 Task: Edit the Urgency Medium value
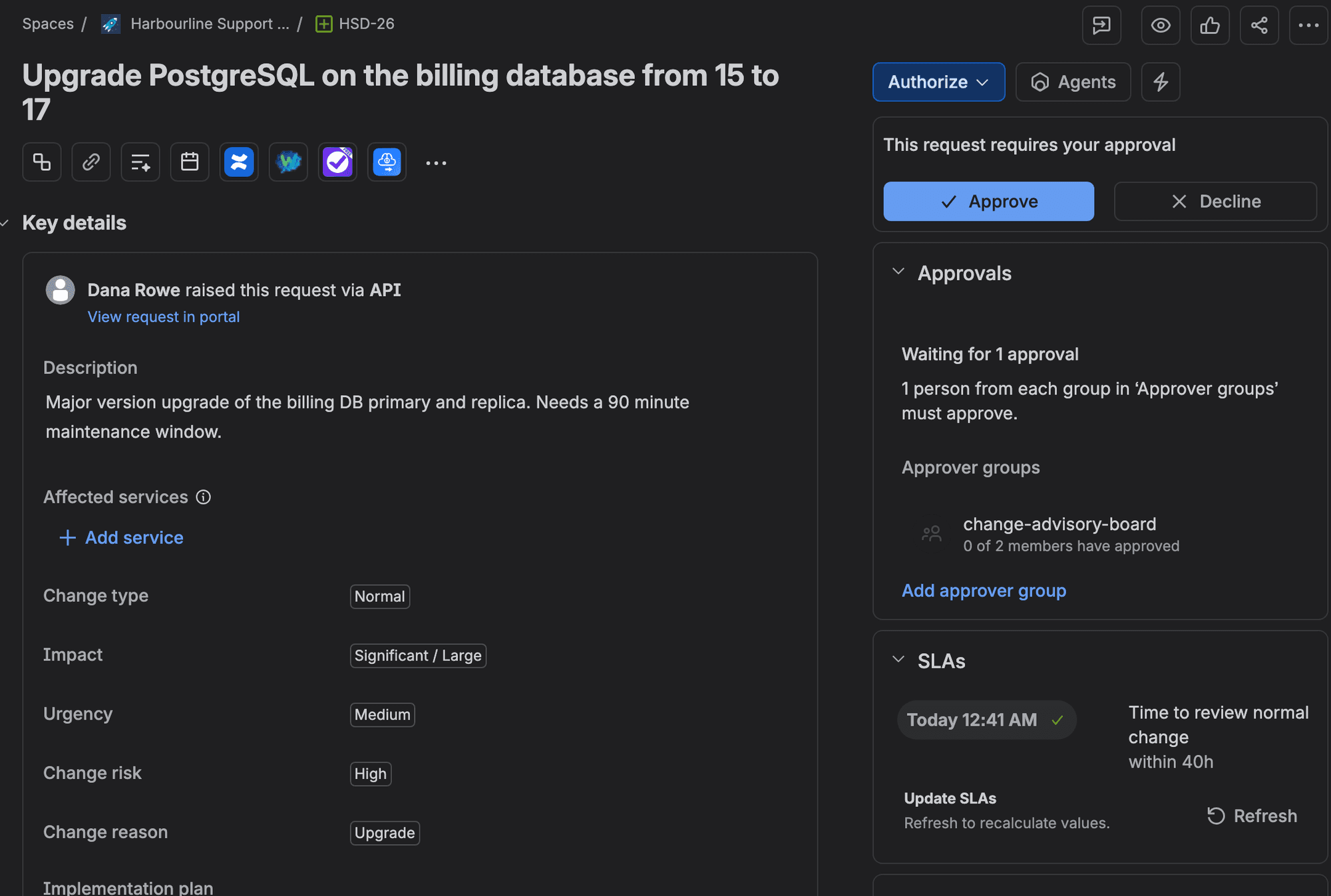coord(383,714)
